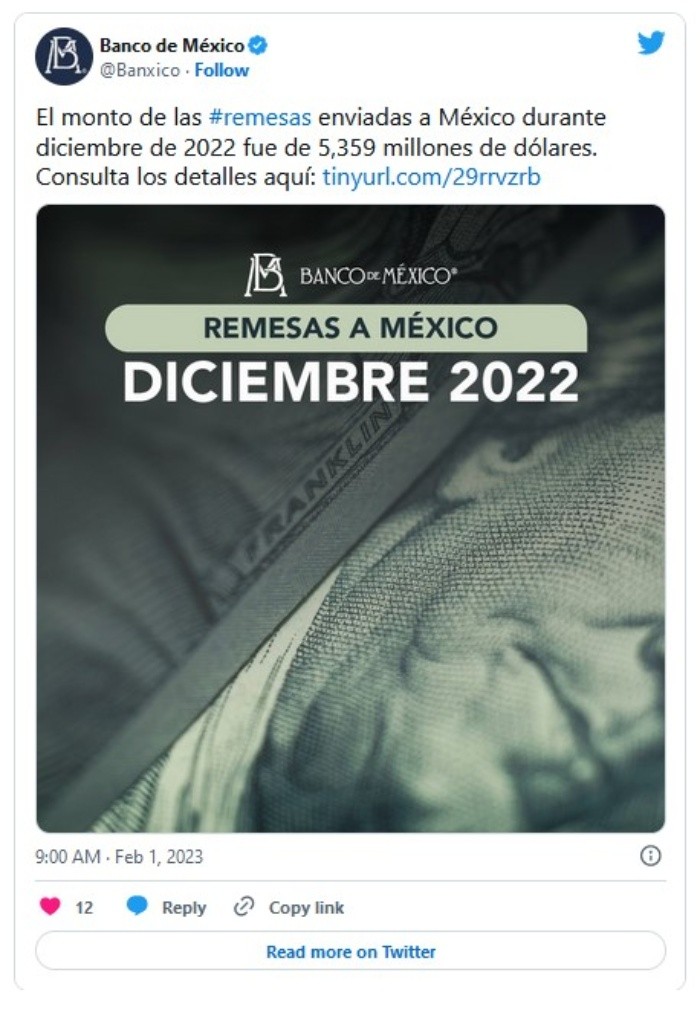Open the tweet info circle icon
Image resolution: width=700 pixels, height=1013 pixels.
pyautogui.click(x=650, y=856)
